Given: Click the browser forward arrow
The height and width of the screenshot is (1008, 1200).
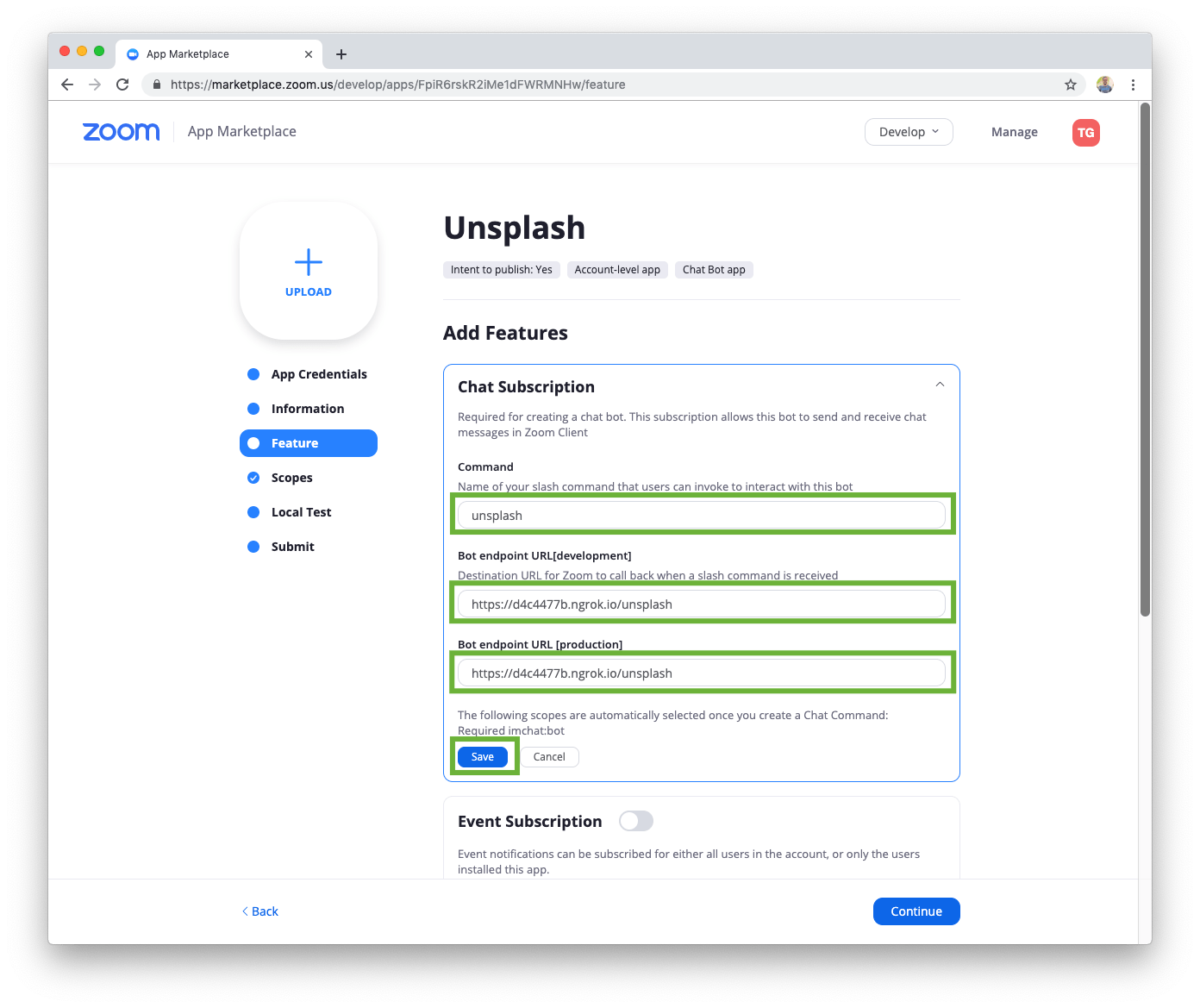Looking at the screenshot, I should coord(95,85).
